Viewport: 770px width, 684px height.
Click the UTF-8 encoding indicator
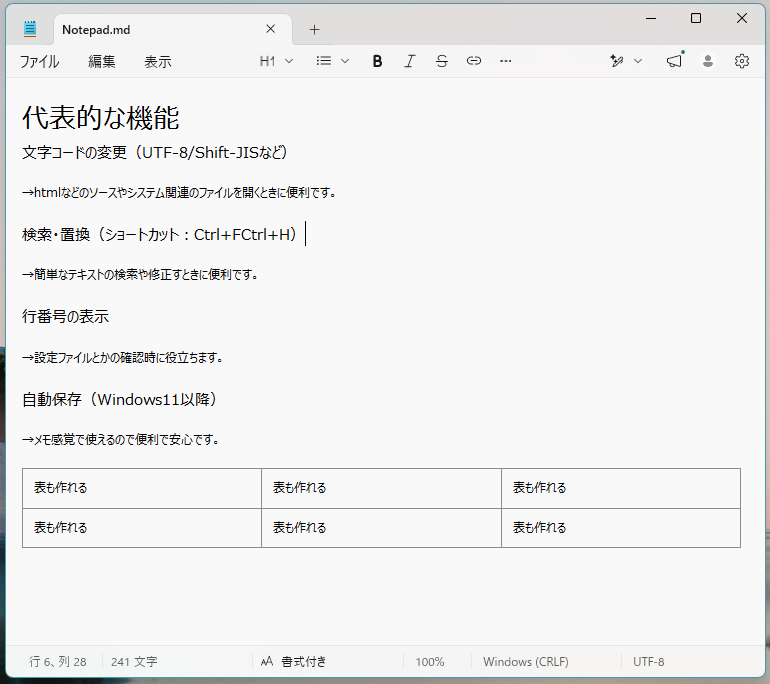pyautogui.click(x=648, y=661)
